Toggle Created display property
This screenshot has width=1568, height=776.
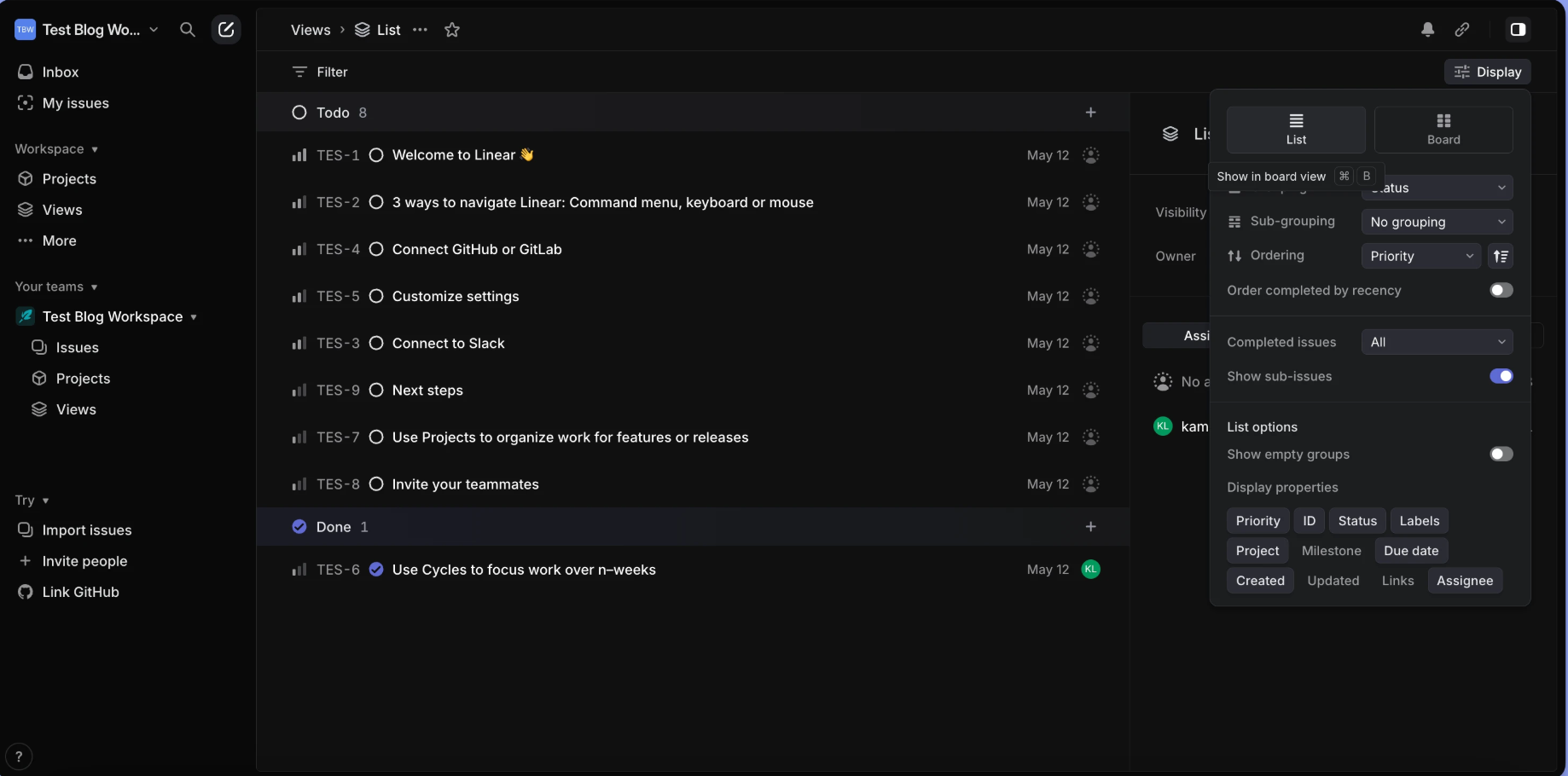1260,581
